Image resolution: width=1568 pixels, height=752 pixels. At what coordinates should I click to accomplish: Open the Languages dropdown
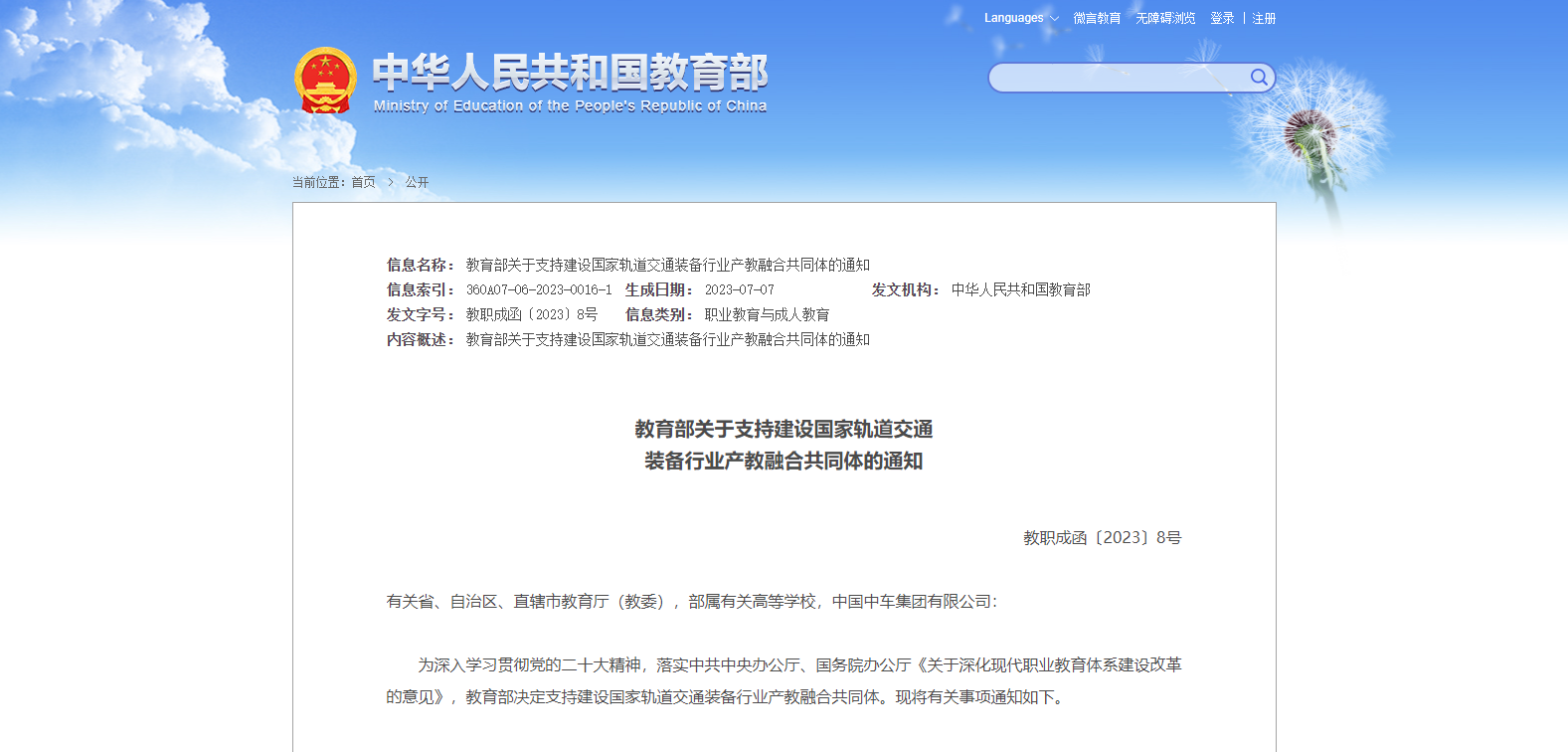click(1021, 18)
